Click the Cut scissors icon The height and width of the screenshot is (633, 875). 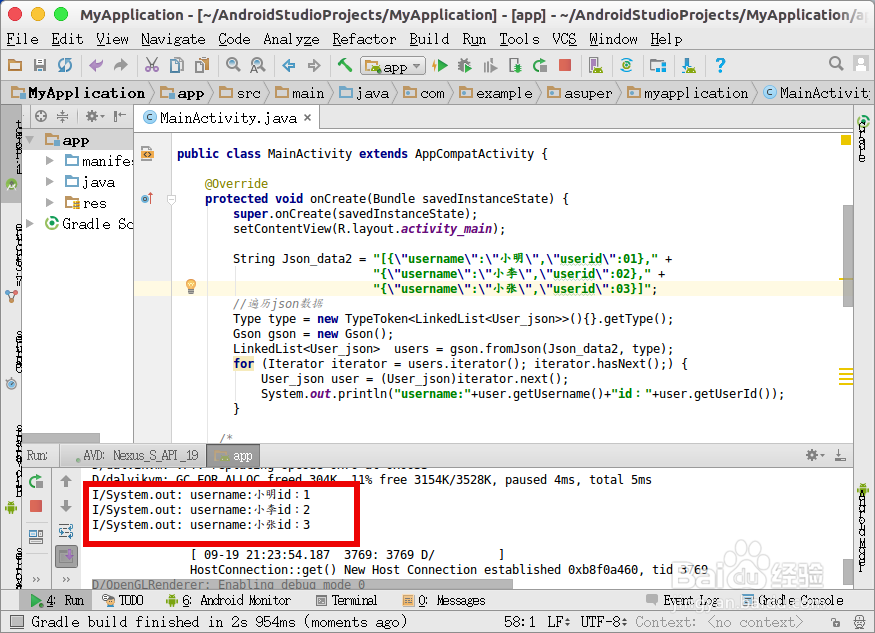point(151,65)
